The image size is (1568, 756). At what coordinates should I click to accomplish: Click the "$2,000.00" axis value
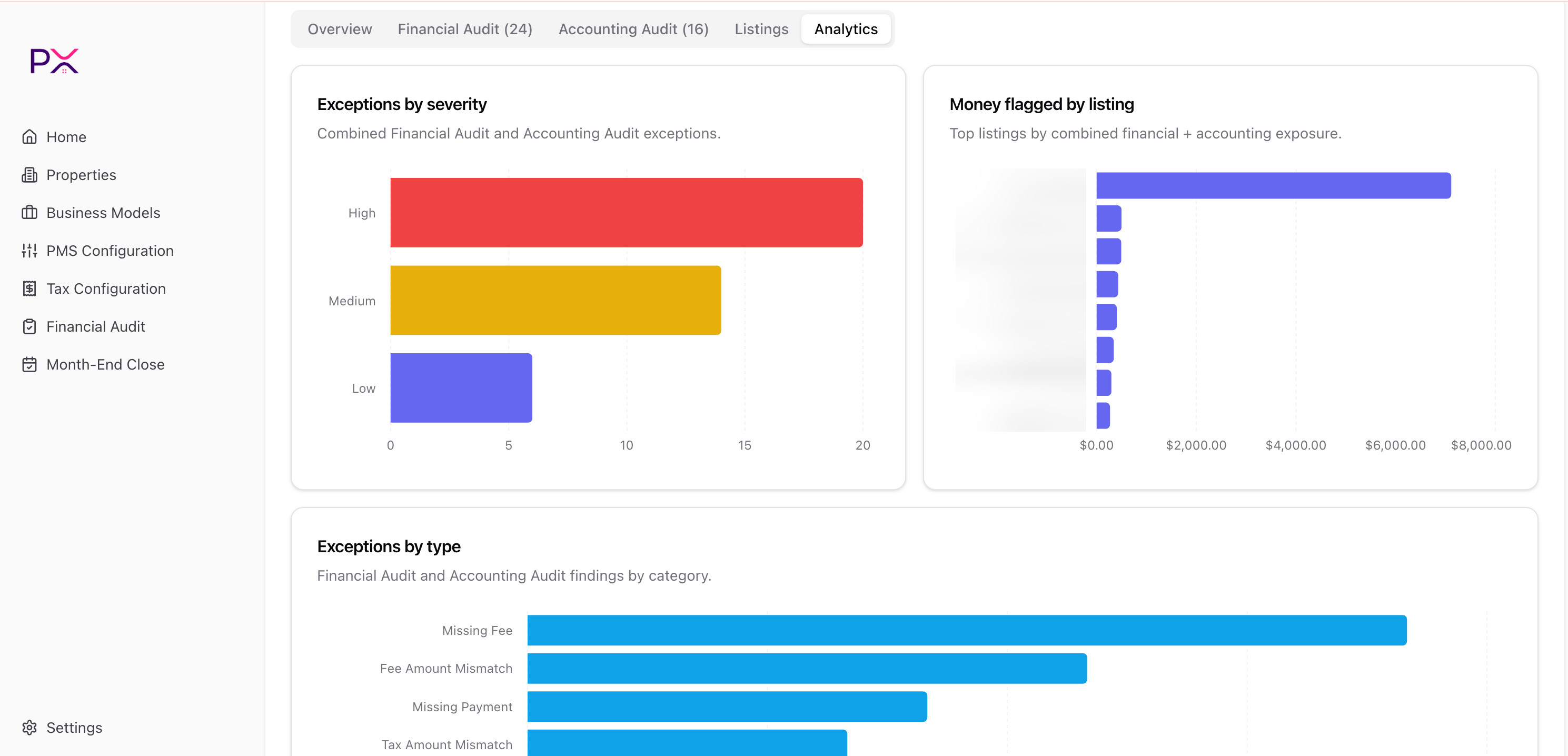click(x=1196, y=445)
